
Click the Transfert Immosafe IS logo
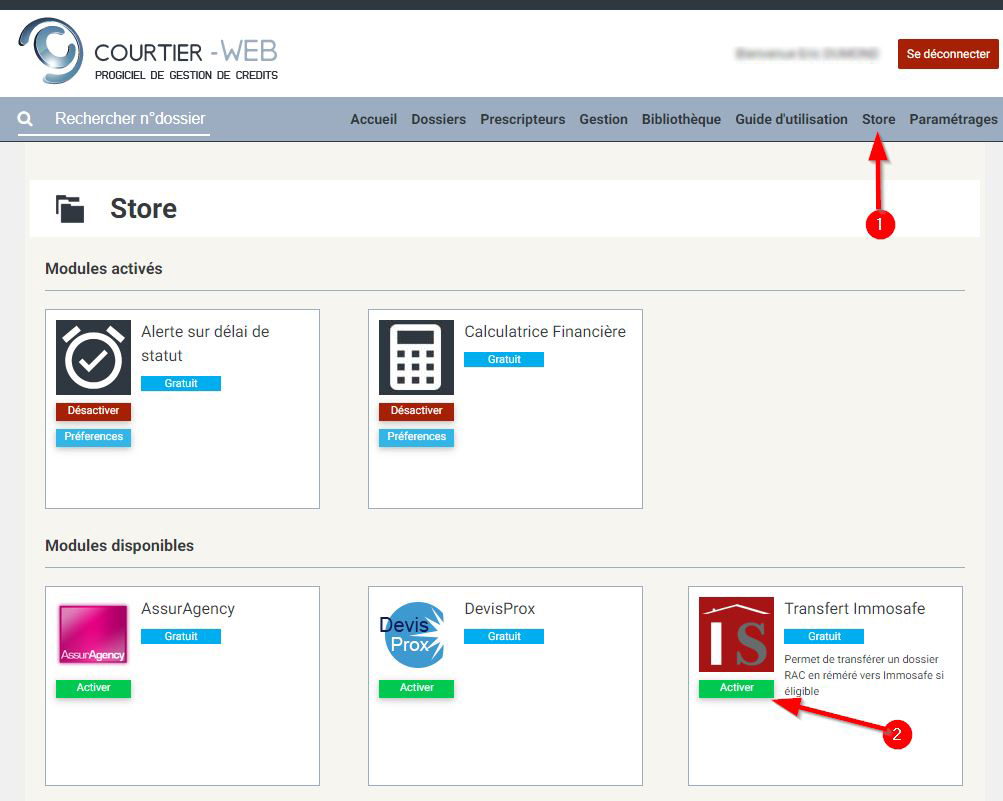736,634
